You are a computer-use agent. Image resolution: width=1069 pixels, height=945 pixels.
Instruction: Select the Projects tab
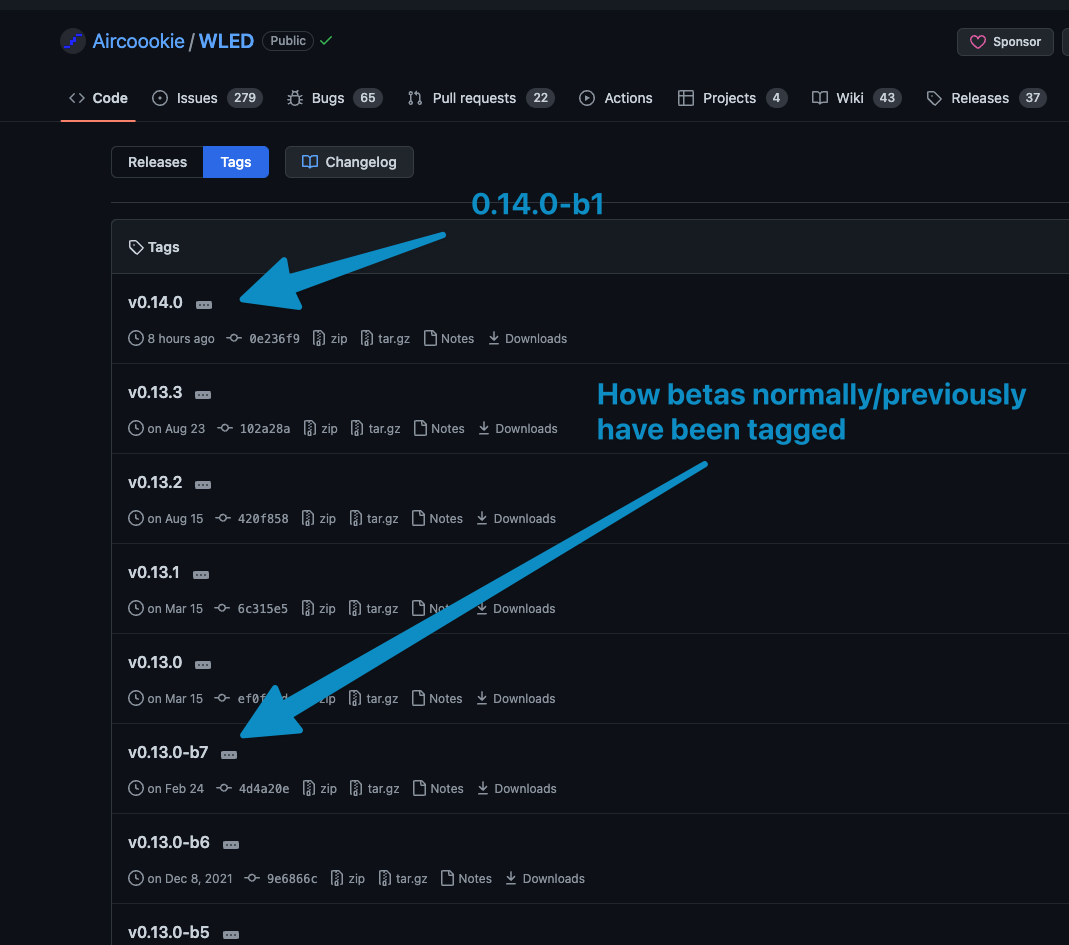point(687,98)
